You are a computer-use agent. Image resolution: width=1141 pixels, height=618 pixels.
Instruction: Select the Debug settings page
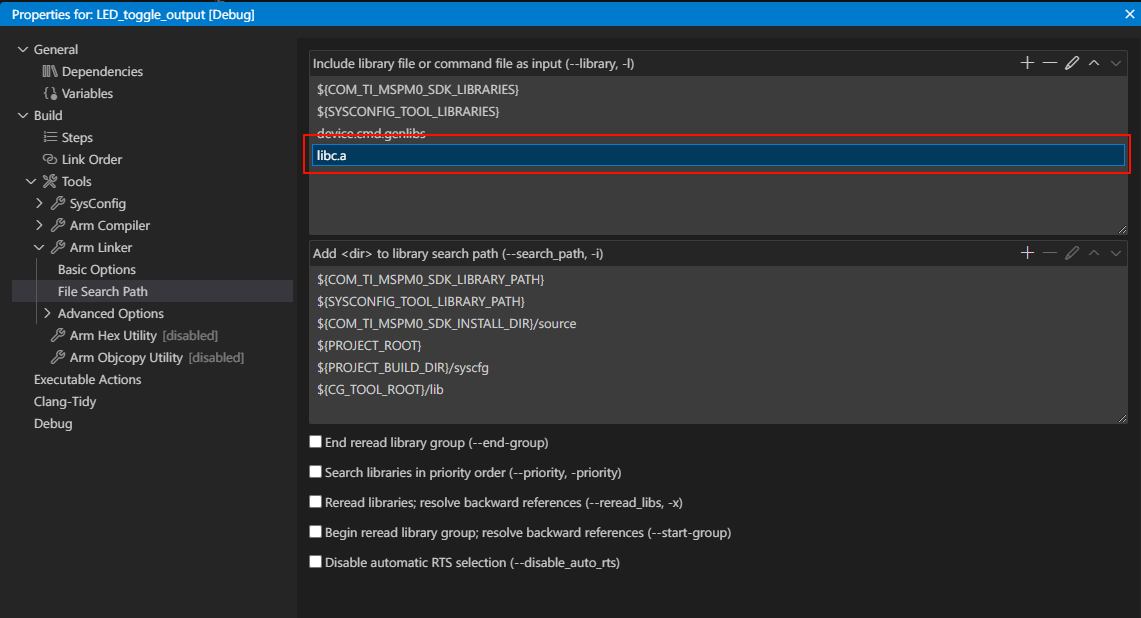pyautogui.click(x=53, y=423)
